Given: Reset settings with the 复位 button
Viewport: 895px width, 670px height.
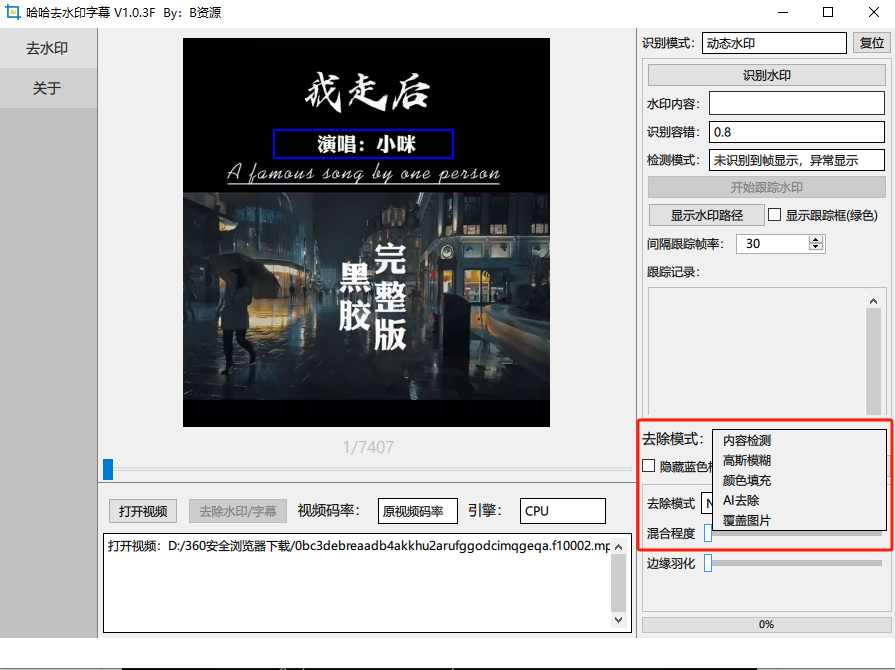Looking at the screenshot, I should pyautogui.click(x=871, y=43).
